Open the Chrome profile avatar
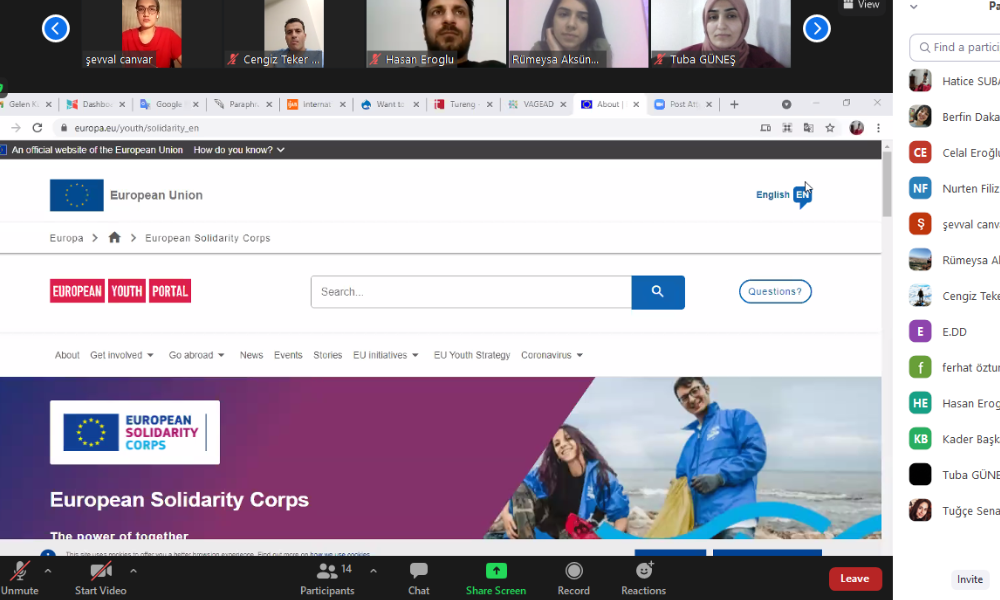Image resolution: width=1000 pixels, height=600 pixels. (x=857, y=128)
